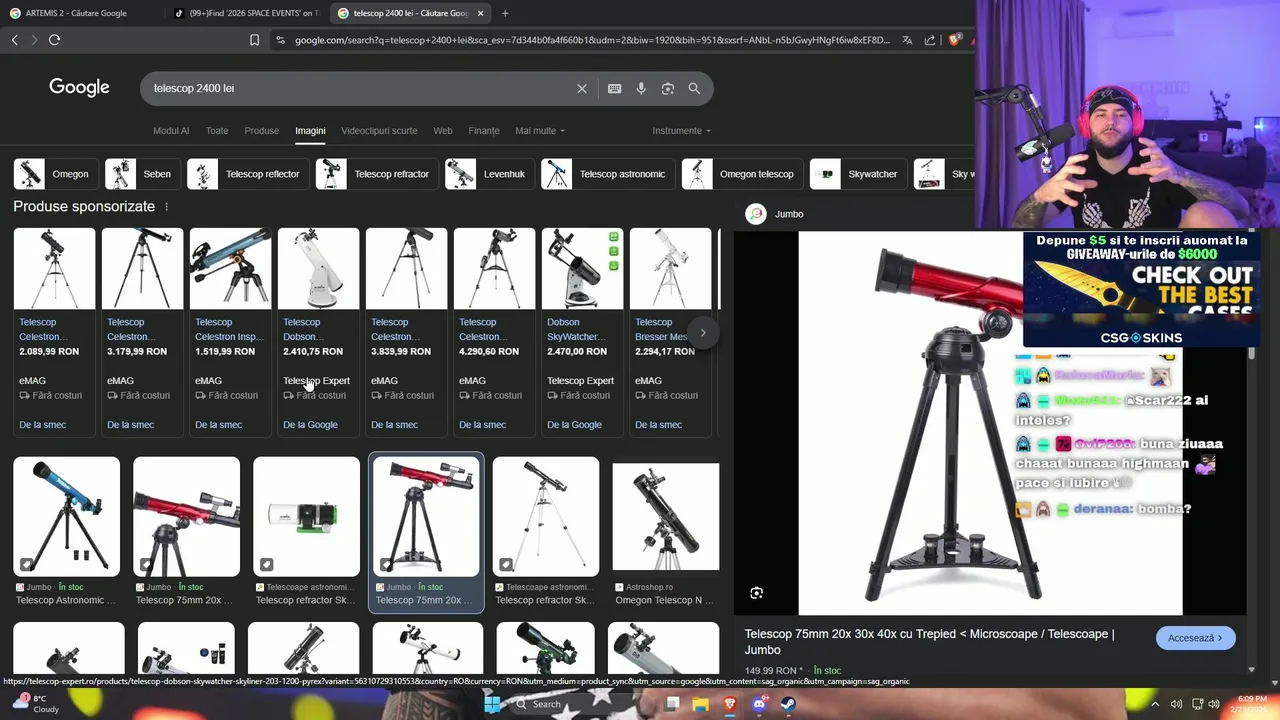Click the translate page icon

(x=907, y=40)
